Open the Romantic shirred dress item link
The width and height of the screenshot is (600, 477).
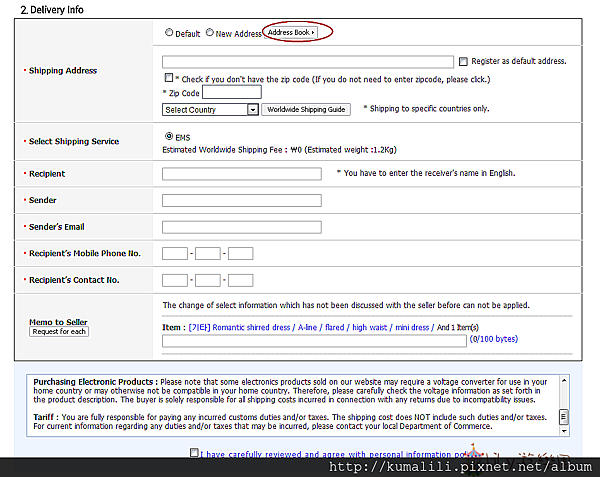311,327
